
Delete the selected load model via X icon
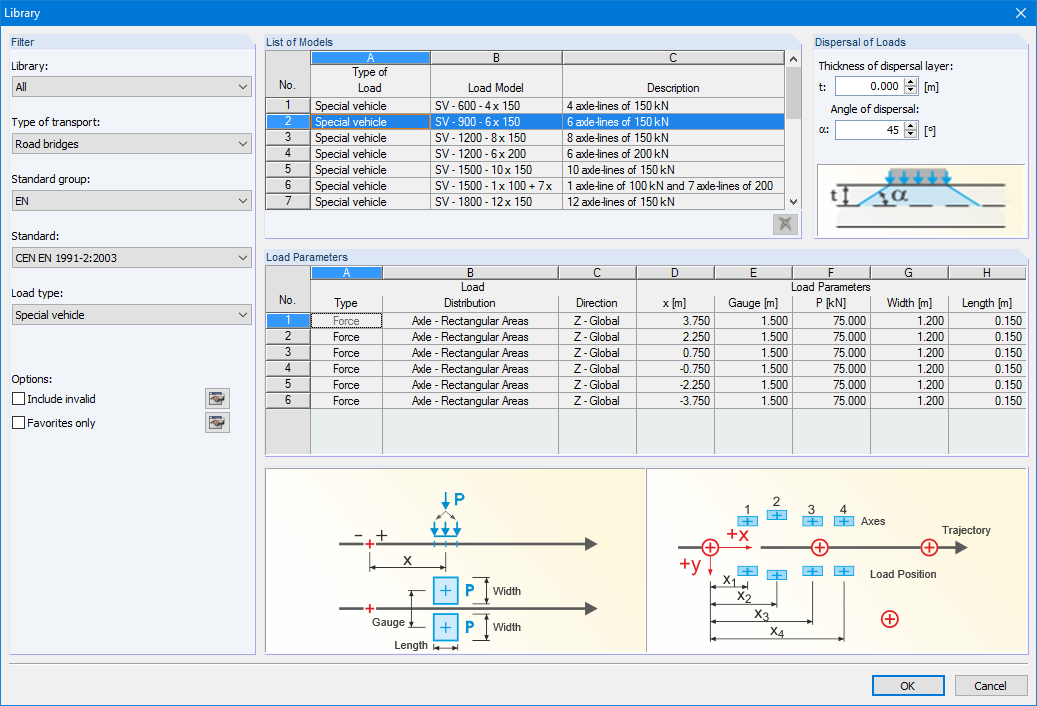coord(784,223)
